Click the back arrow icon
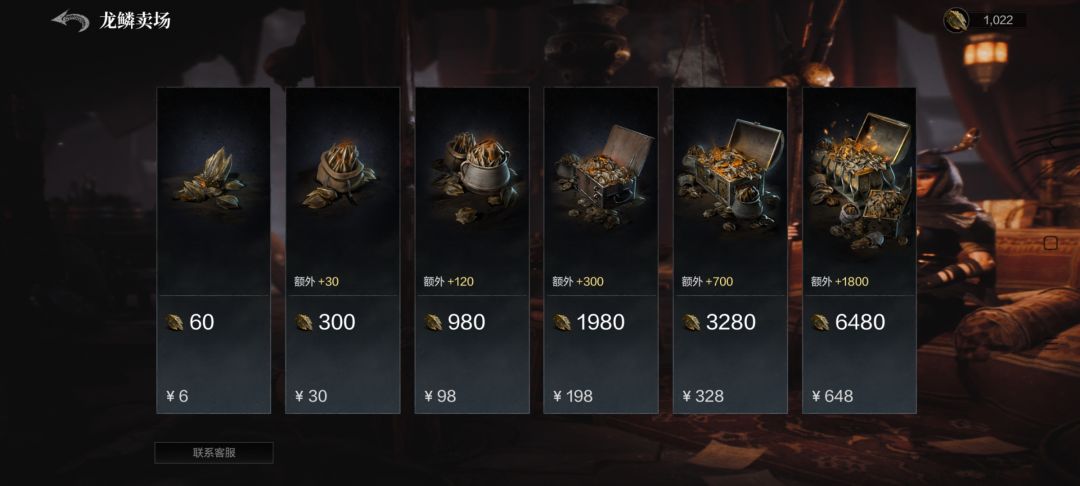 pyautogui.click(x=70, y=21)
